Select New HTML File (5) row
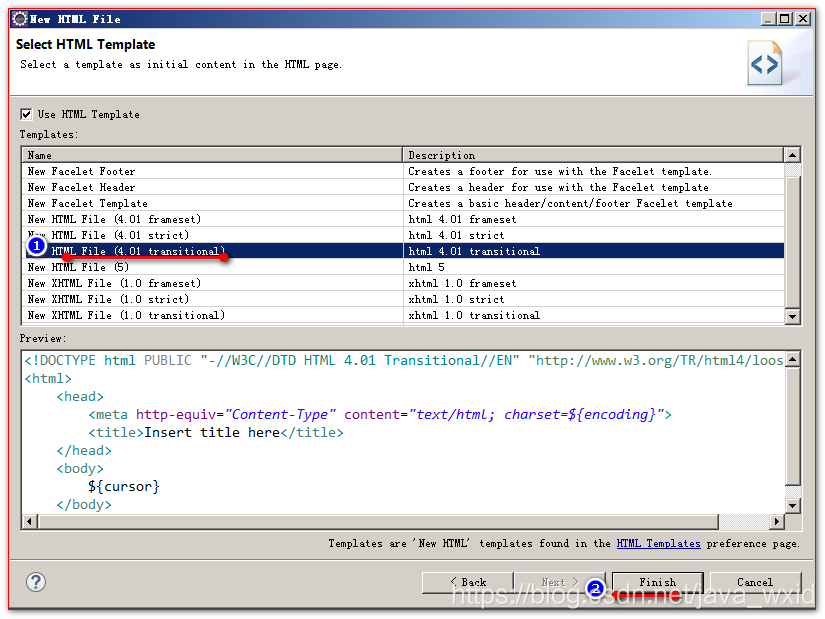The image size is (825, 619). (403, 267)
